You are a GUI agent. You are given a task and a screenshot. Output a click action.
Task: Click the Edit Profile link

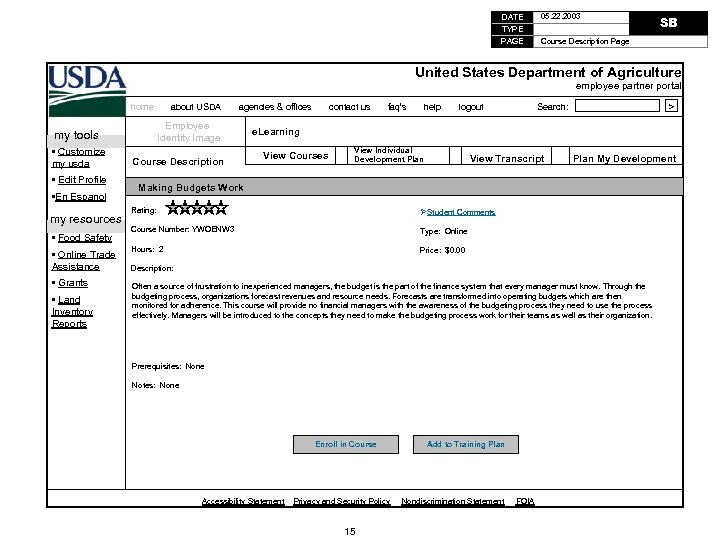click(82, 180)
